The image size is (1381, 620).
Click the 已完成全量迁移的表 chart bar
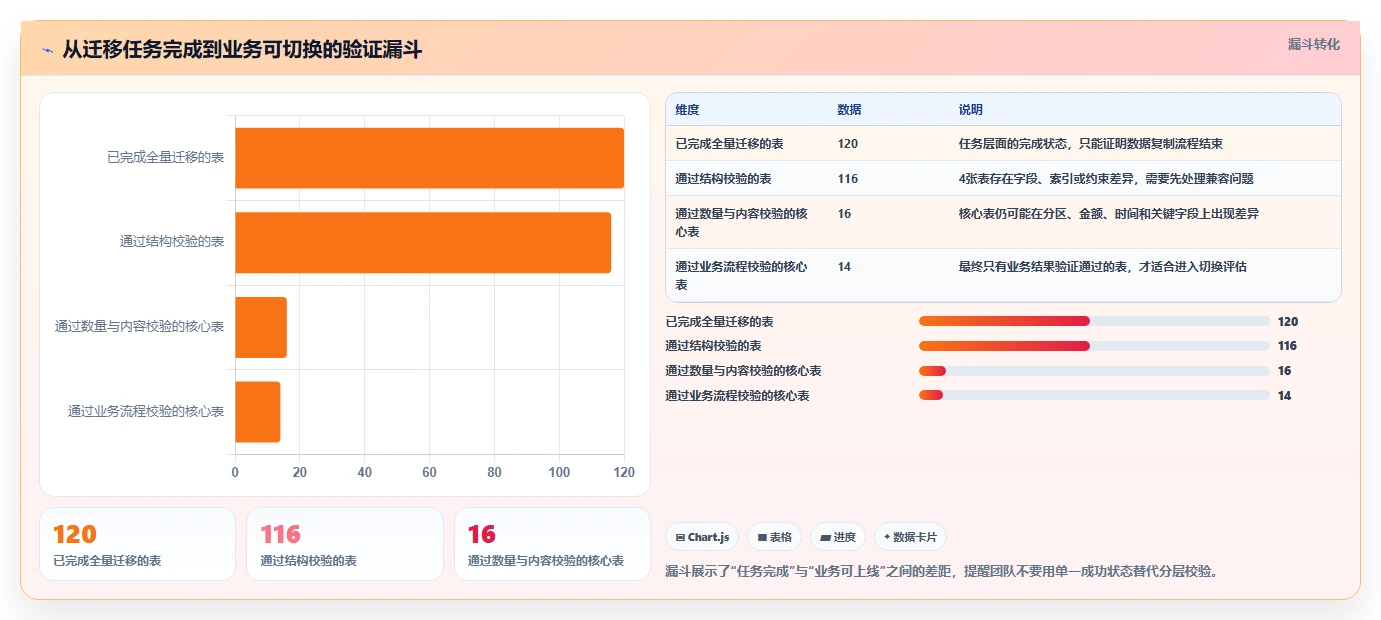(x=429, y=158)
